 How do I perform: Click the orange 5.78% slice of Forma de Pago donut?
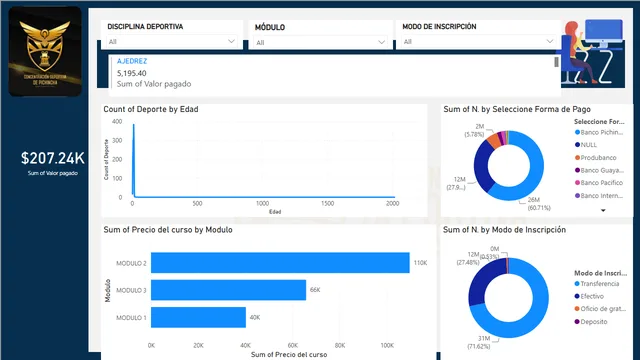pyautogui.click(x=493, y=140)
